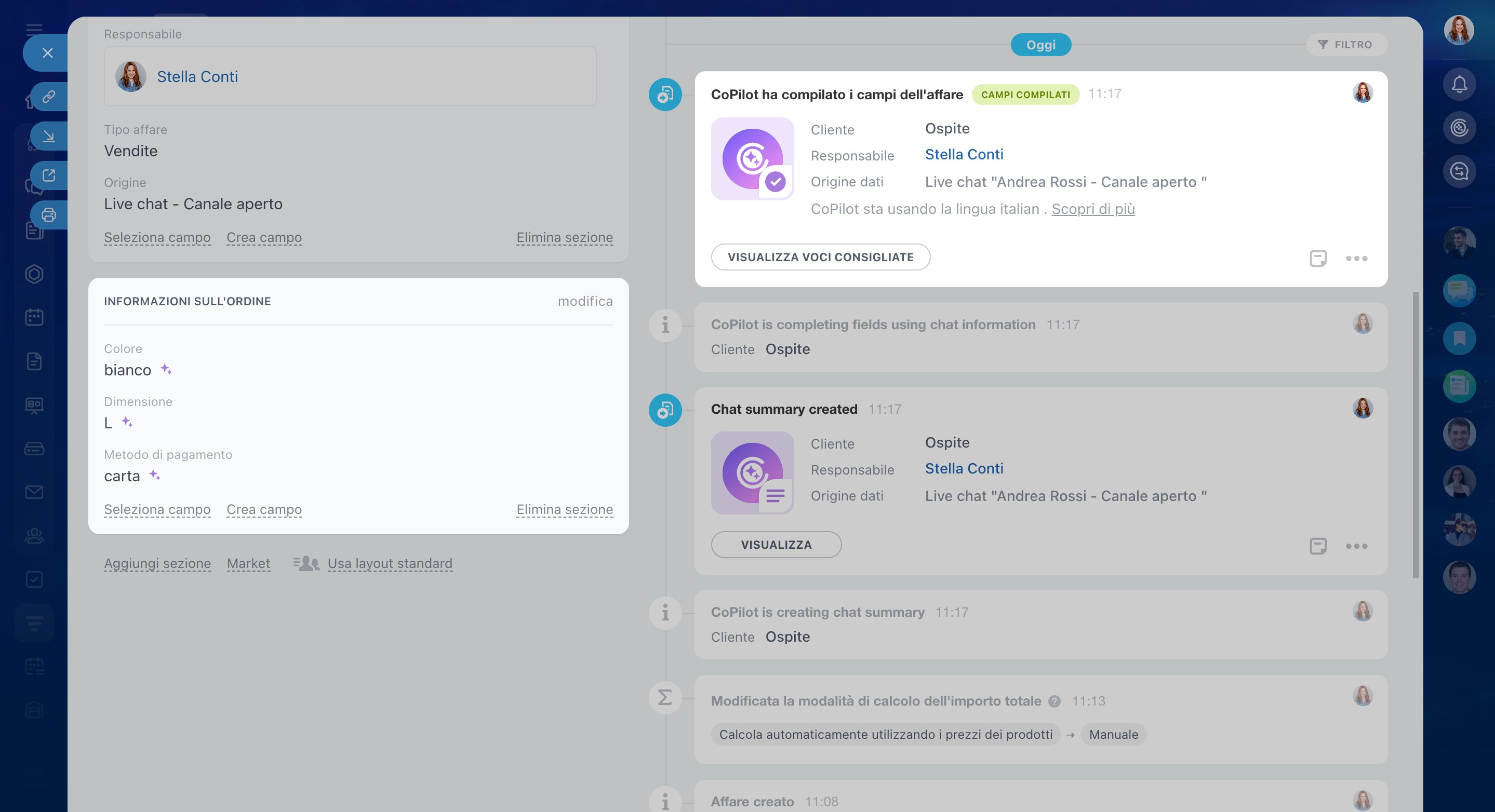The image size is (1495, 812).
Task: Click the help question mark near importo totale
Action: click(1054, 701)
